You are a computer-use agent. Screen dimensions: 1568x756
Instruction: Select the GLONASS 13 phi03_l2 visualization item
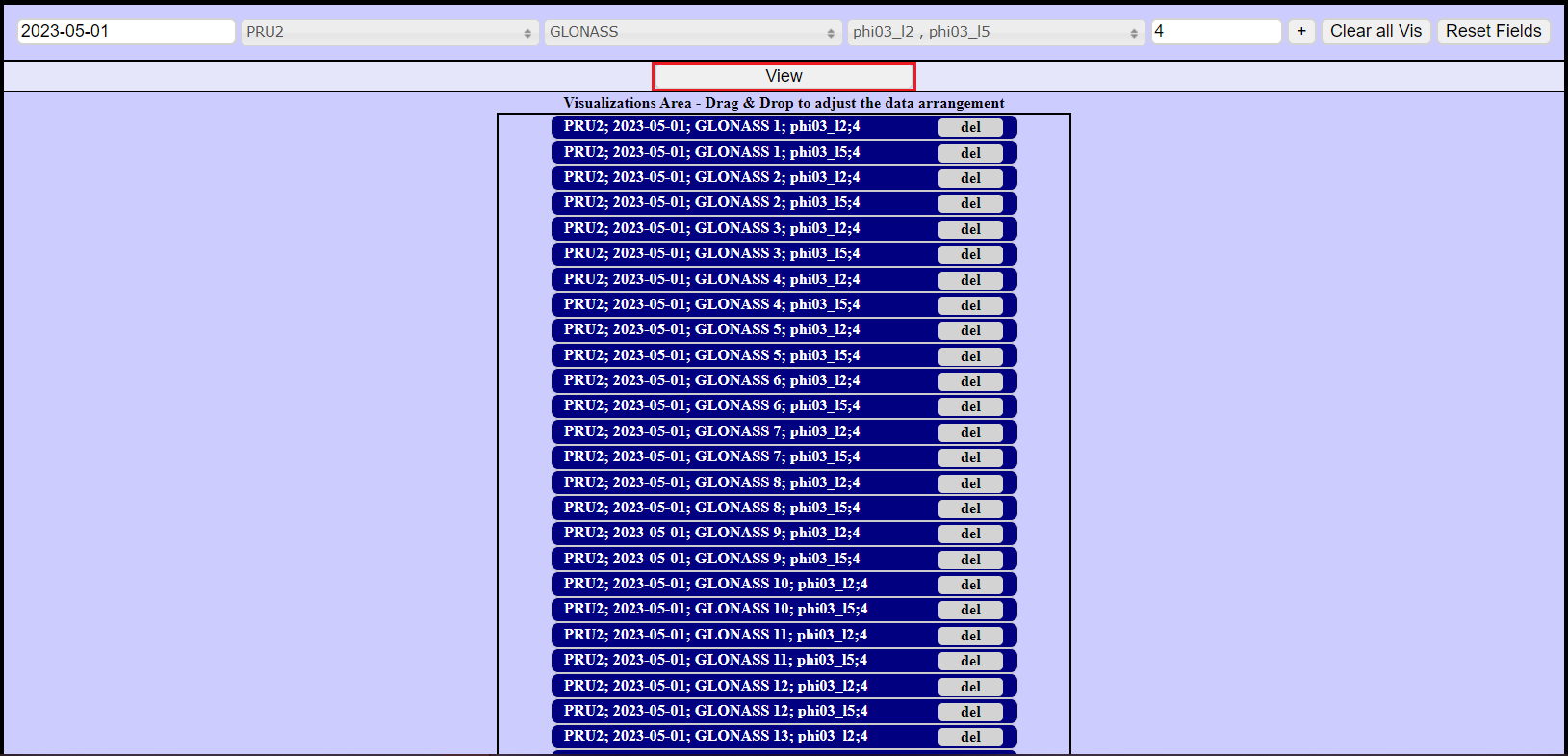point(715,737)
